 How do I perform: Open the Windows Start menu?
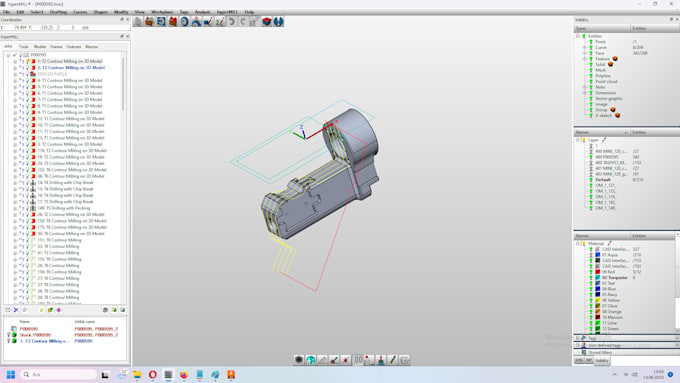click(x=11, y=374)
